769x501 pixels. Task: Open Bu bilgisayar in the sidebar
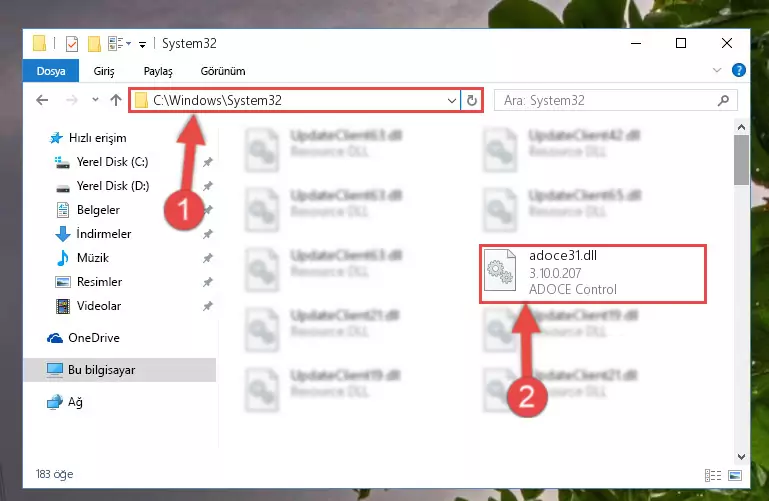point(120,370)
